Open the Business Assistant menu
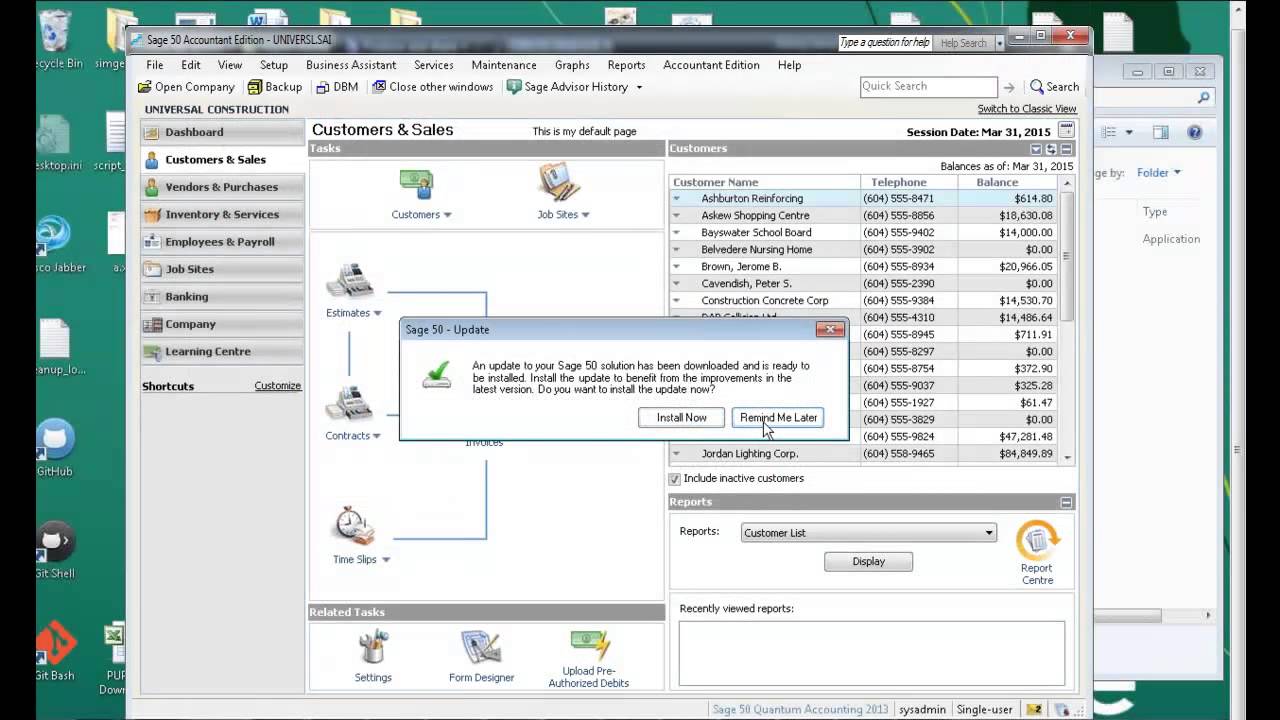The image size is (1280, 720). coord(351,65)
